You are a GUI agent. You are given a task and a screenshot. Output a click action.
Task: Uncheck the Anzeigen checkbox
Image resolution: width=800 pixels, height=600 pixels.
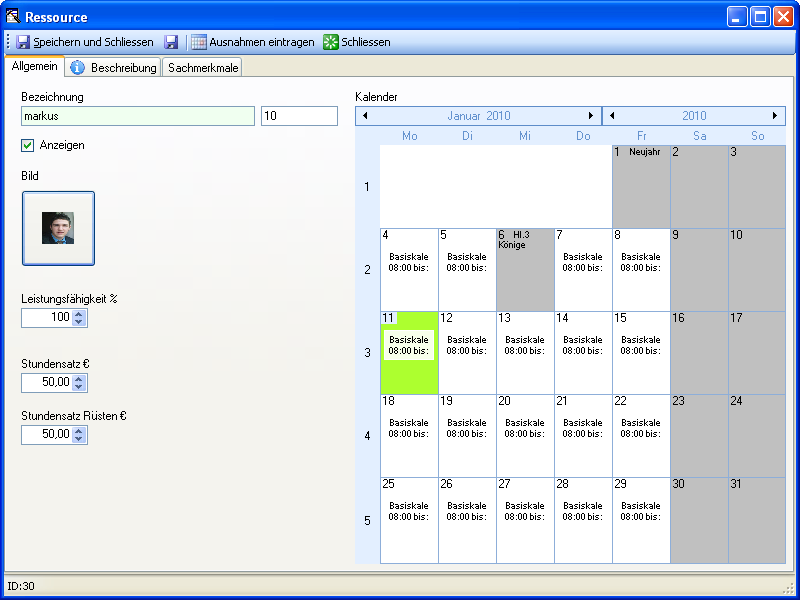tap(28, 146)
